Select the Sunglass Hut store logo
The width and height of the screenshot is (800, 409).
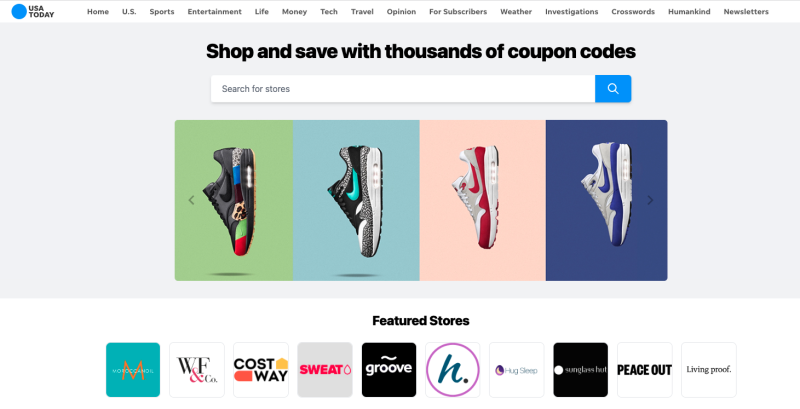(581, 370)
